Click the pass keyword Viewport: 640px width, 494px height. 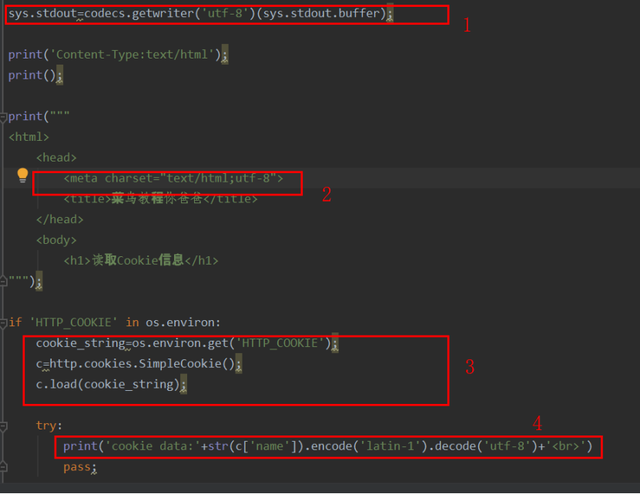click(x=77, y=467)
